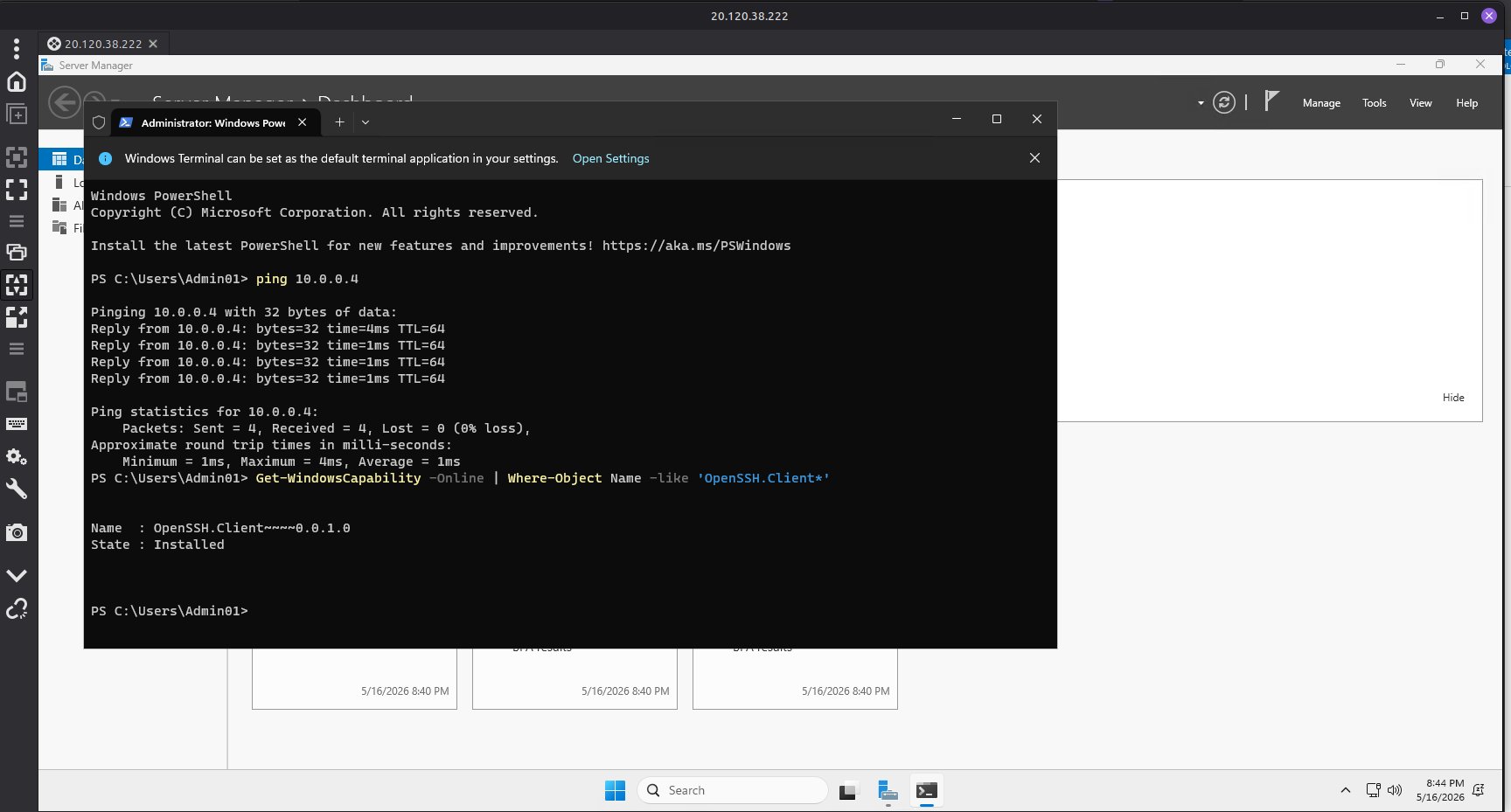Viewport: 1511px width, 812px height.
Task: Select the All Servers icon in Server Manager pane
Action: click(x=59, y=205)
